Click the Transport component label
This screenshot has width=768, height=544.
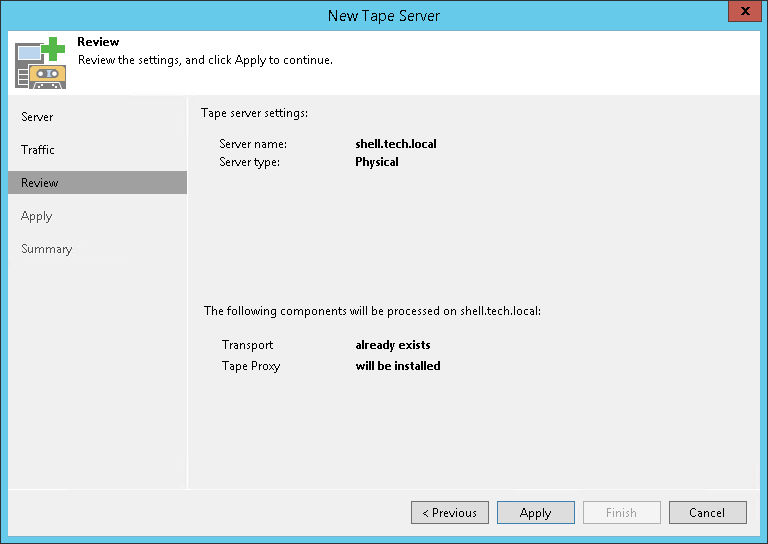[247, 345]
